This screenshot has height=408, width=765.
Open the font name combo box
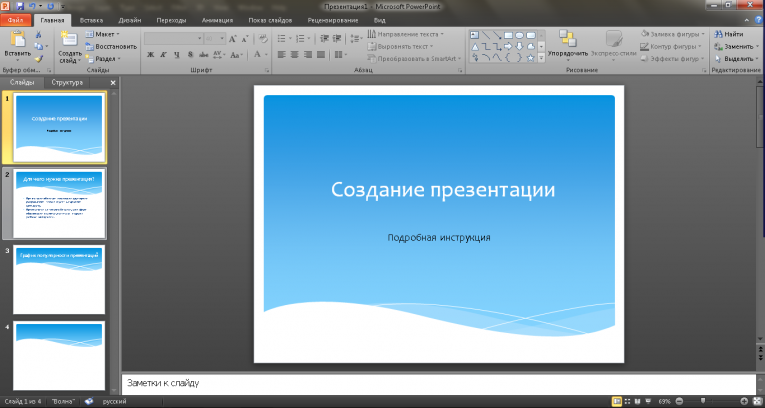(173, 39)
